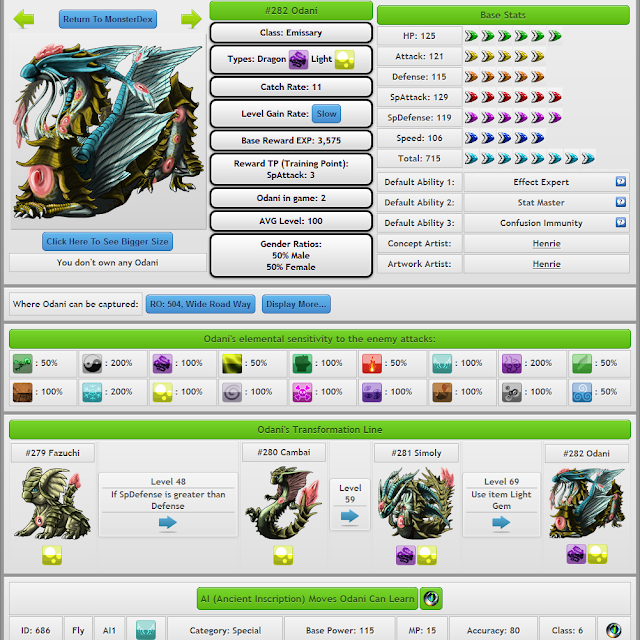Click the round icon beside AI Moves button
The height and width of the screenshot is (640, 640).
[x=431, y=598]
